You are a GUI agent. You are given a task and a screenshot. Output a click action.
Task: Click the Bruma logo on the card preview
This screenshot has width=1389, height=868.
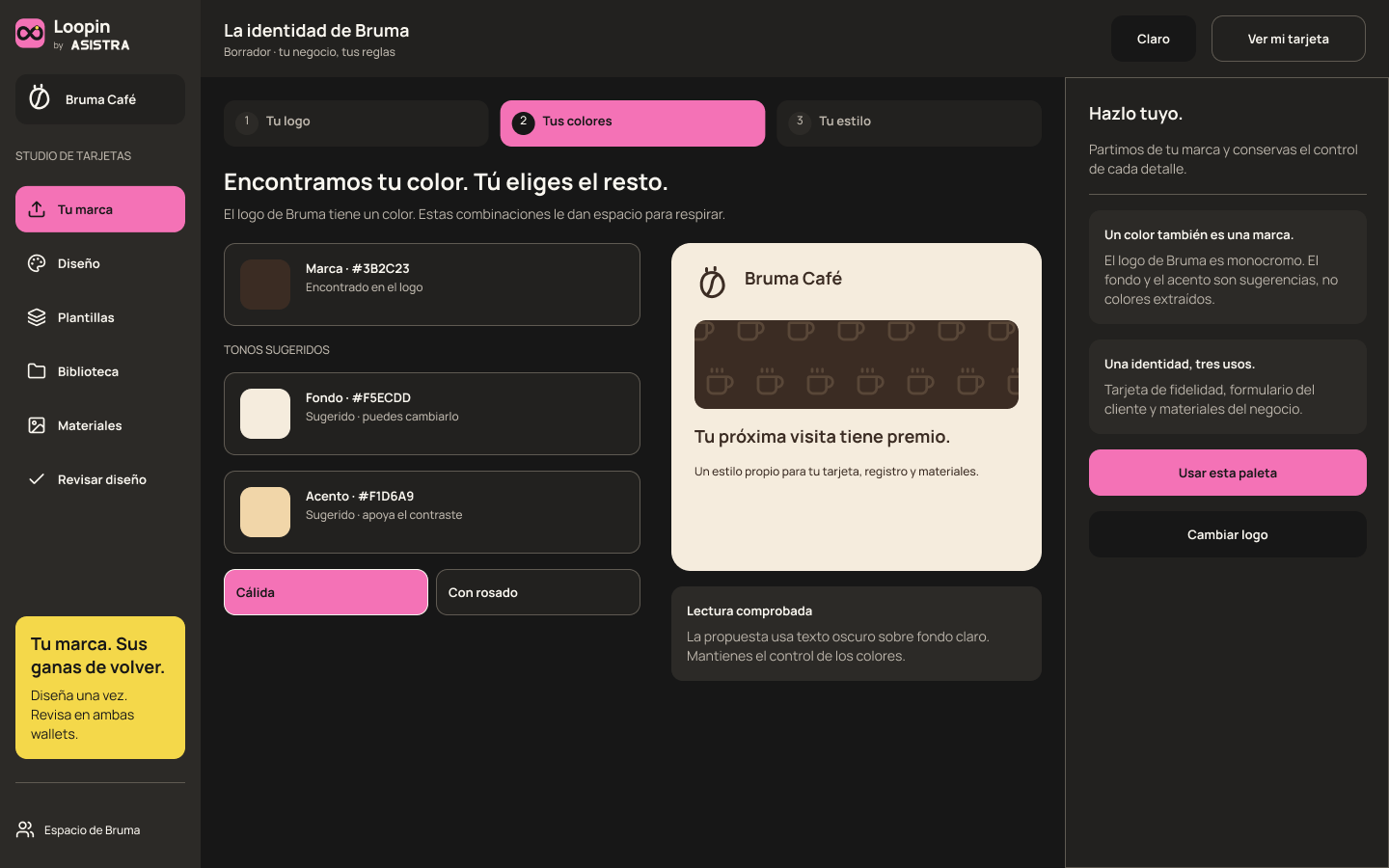pos(712,282)
